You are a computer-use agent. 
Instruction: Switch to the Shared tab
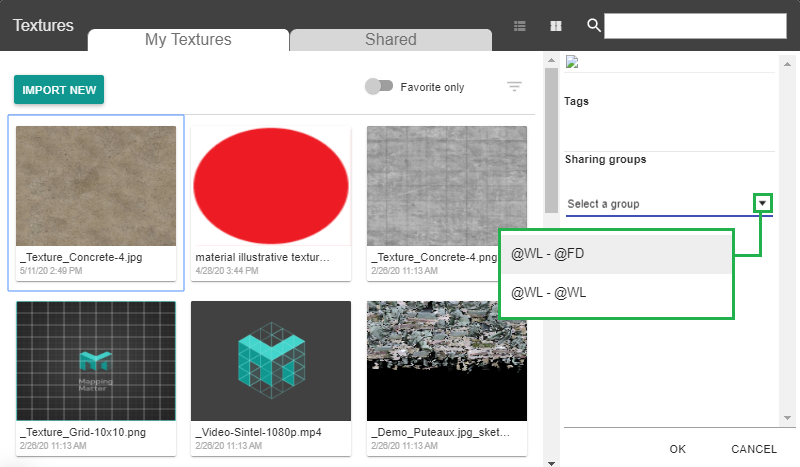coord(390,40)
